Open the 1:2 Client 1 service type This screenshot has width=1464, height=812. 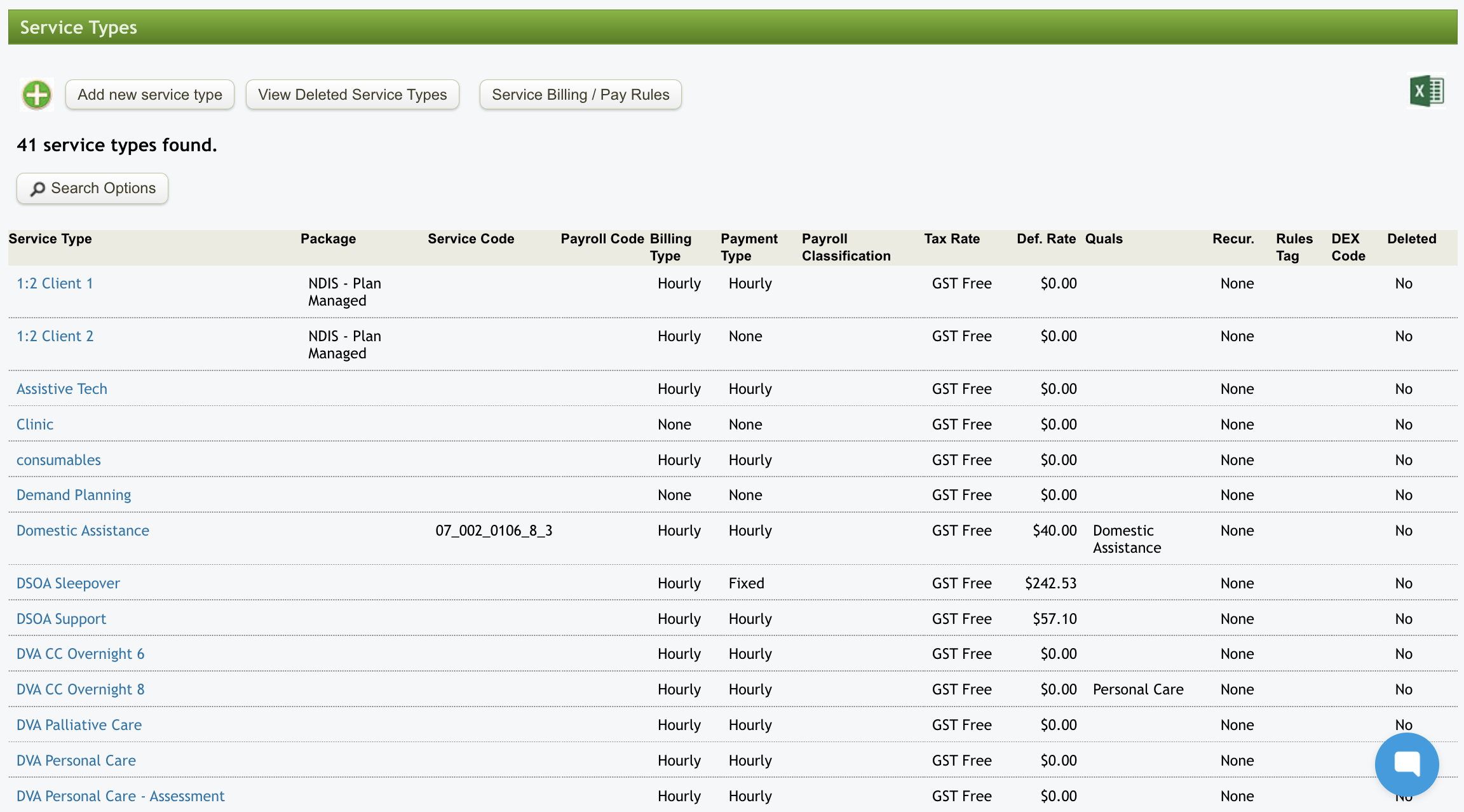point(55,283)
